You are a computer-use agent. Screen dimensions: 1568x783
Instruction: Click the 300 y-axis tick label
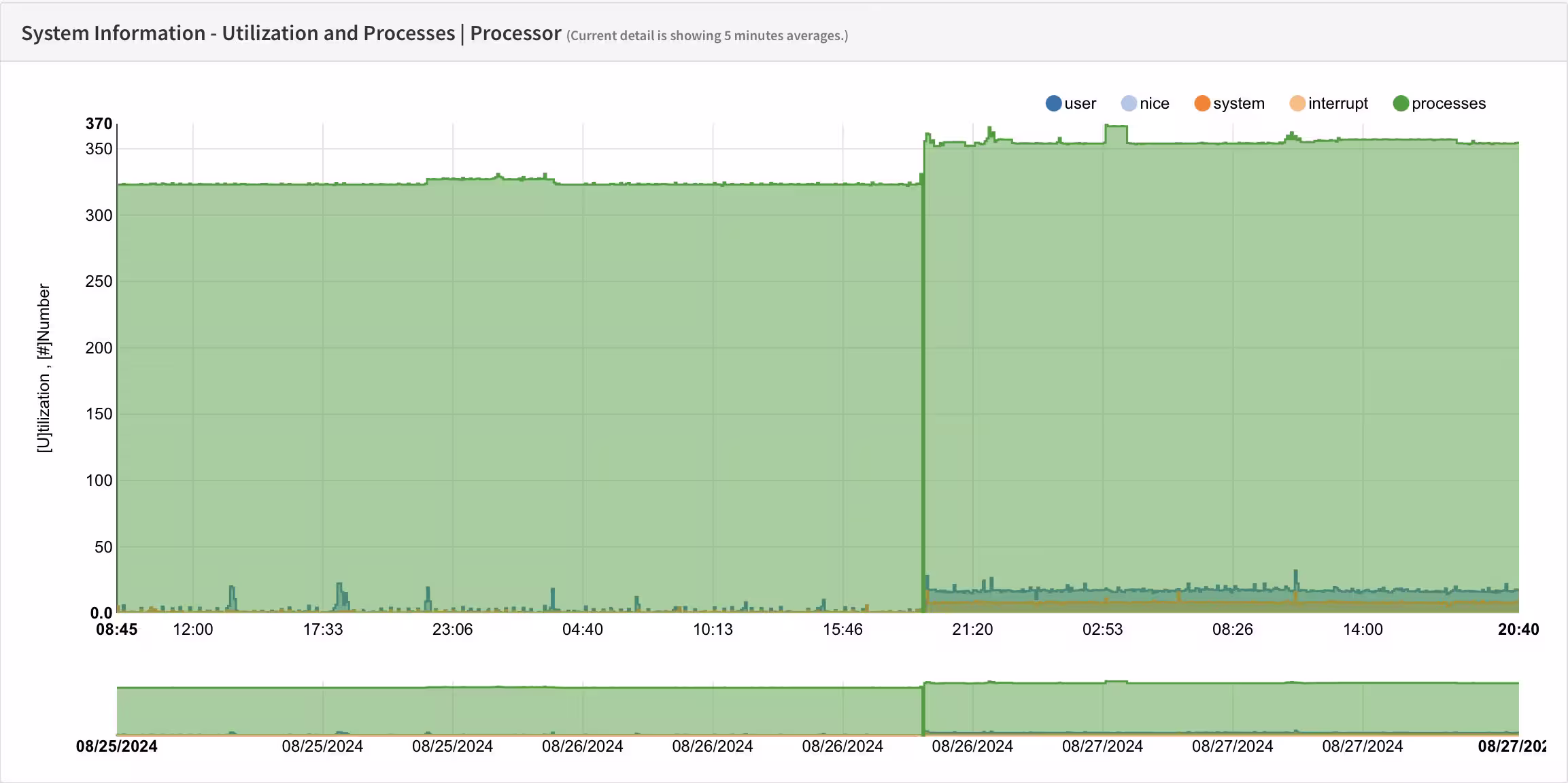(x=99, y=215)
